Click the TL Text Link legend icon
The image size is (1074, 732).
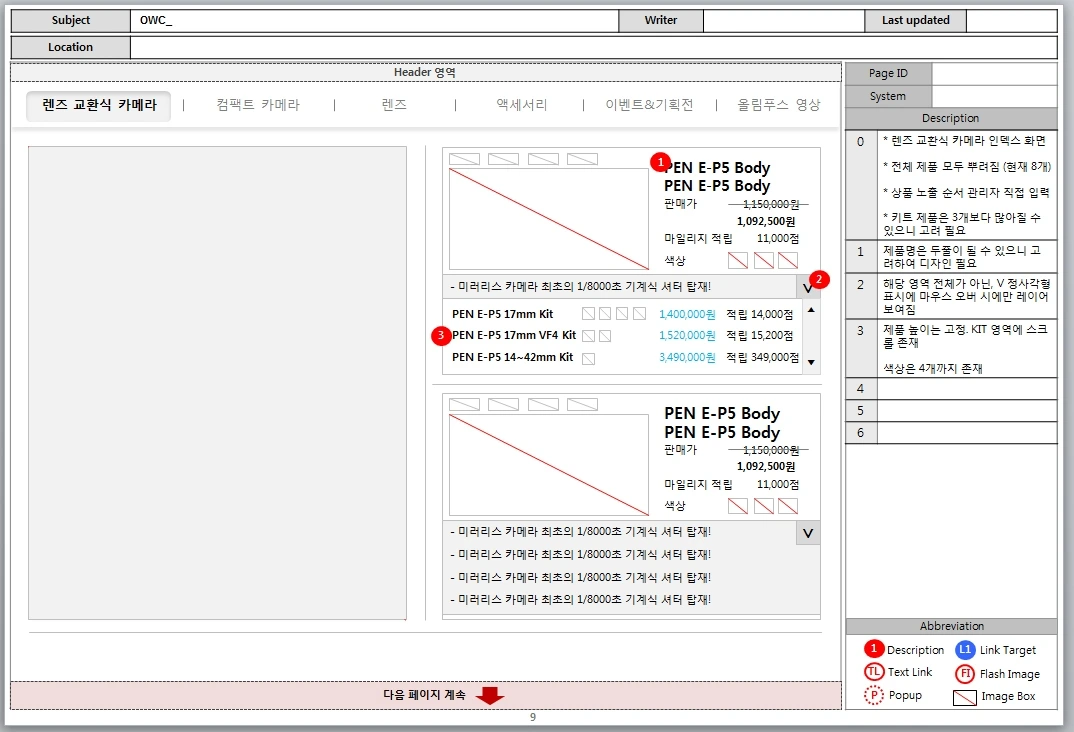pos(874,672)
